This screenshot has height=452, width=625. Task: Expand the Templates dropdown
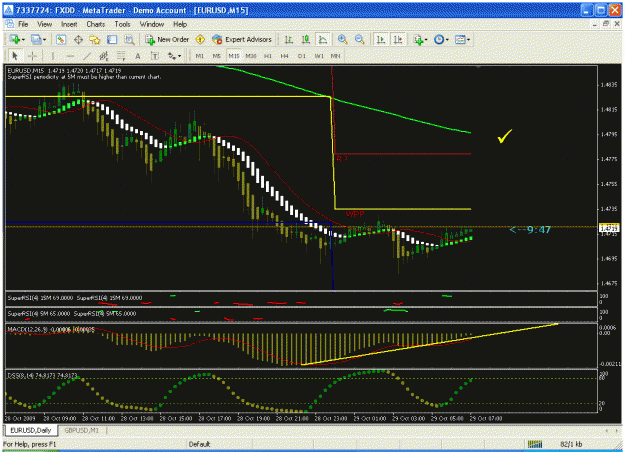(468, 39)
